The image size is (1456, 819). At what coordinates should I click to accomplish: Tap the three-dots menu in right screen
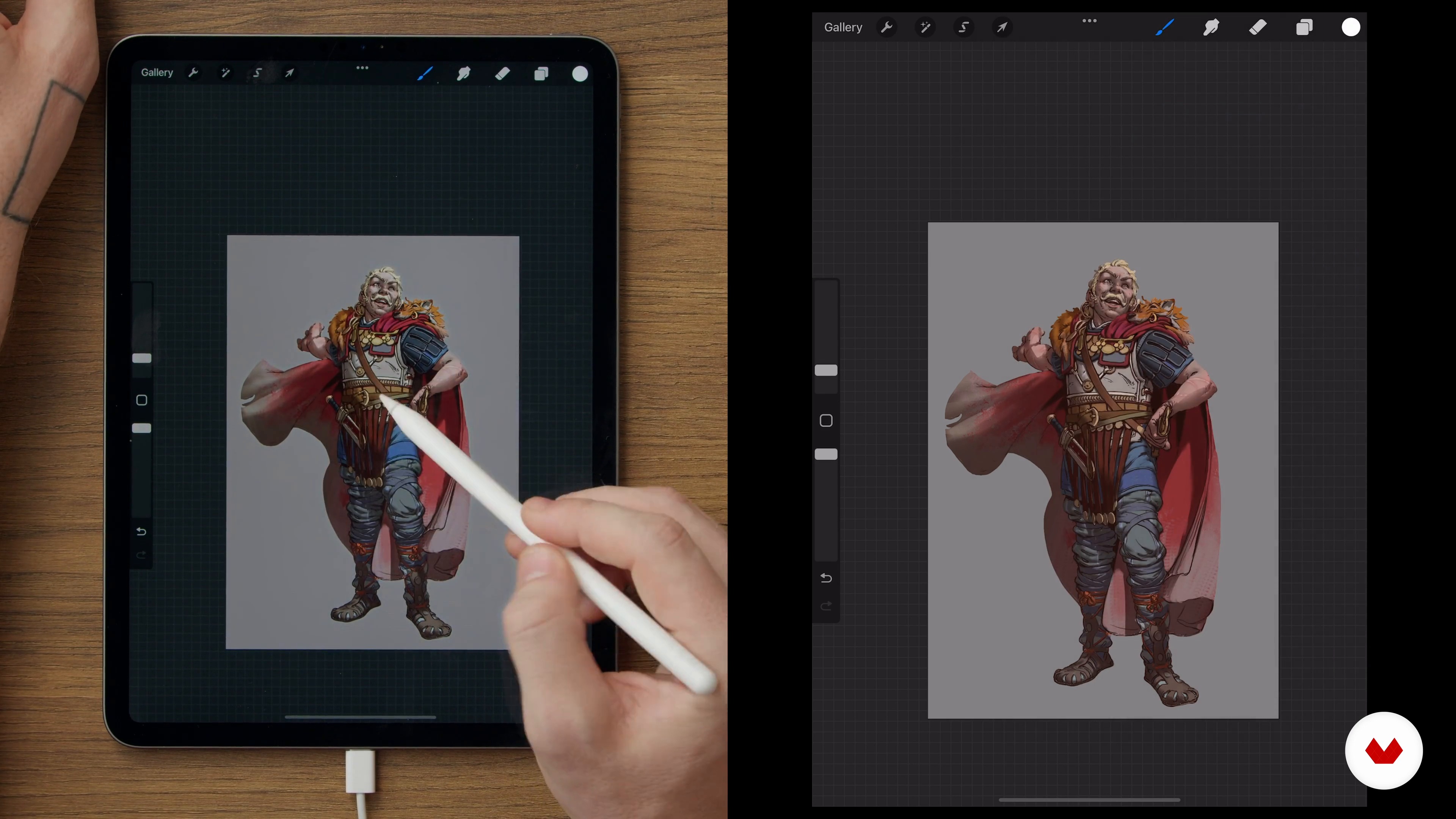[1089, 21]
